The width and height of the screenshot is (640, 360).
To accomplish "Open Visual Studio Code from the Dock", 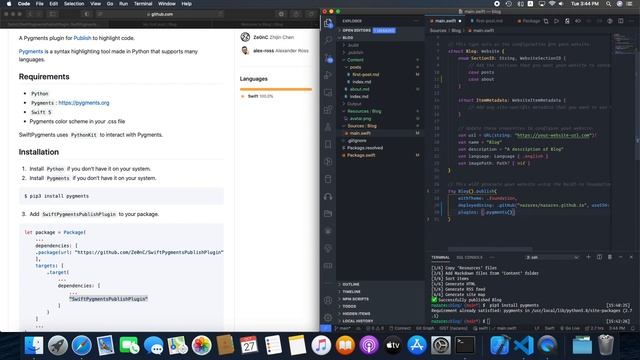I will coord(523,345).
